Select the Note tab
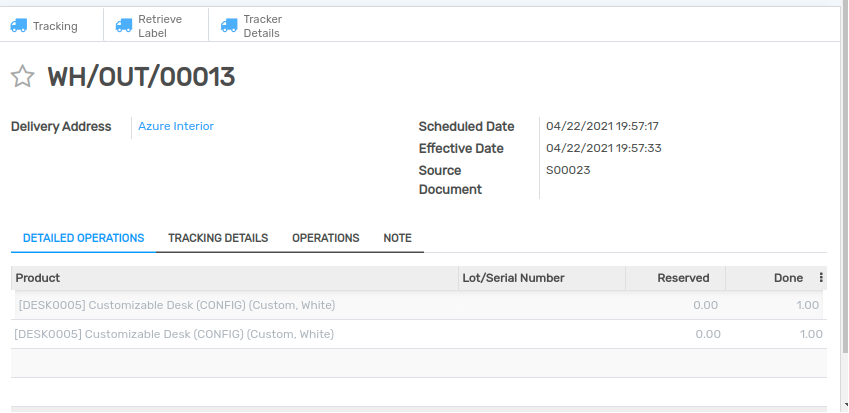The image size is (849, 413). point(397,238)
